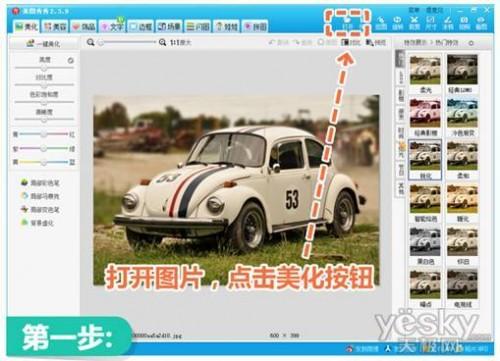Click the round icon beside 亮度
This screenshot has width=500, height=361.
click(70, 61)
